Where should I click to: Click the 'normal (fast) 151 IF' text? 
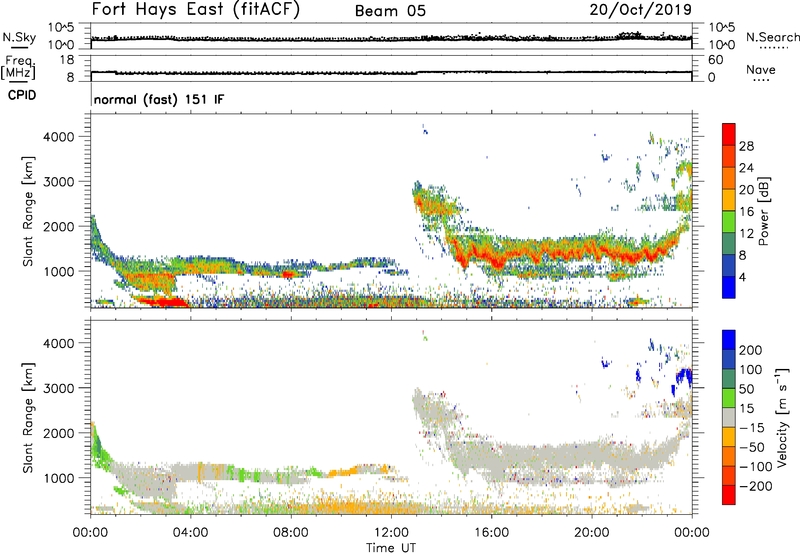click(159, 99)
